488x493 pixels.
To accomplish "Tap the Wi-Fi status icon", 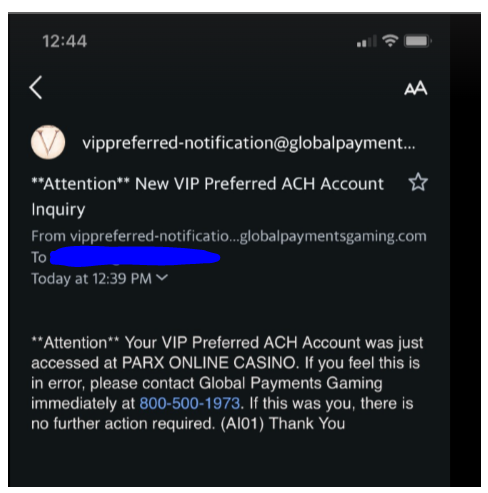I will [390, 41].
